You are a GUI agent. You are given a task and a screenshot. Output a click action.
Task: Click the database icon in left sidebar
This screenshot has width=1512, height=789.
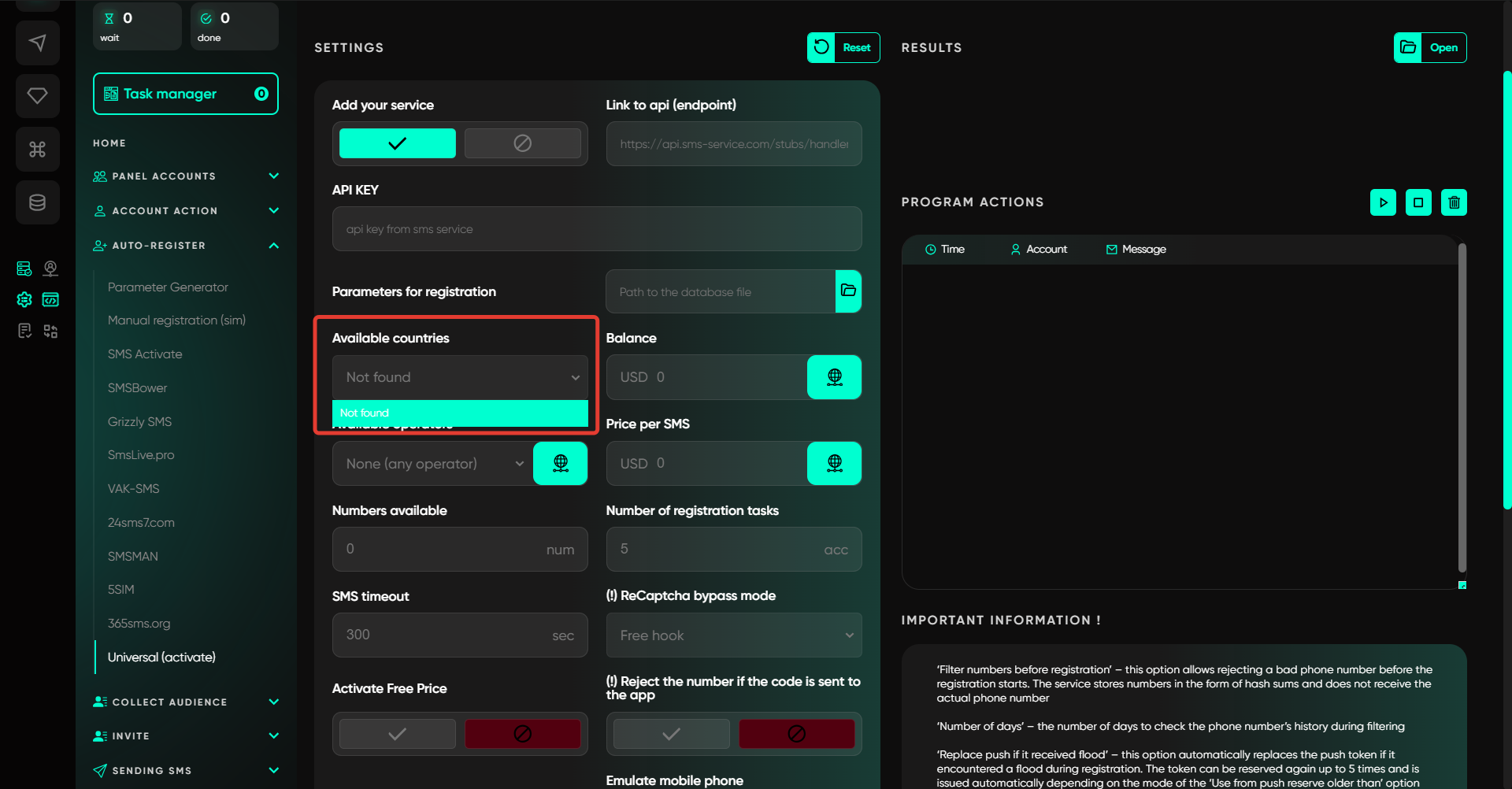pyautogui.click(x=37, y=202)
